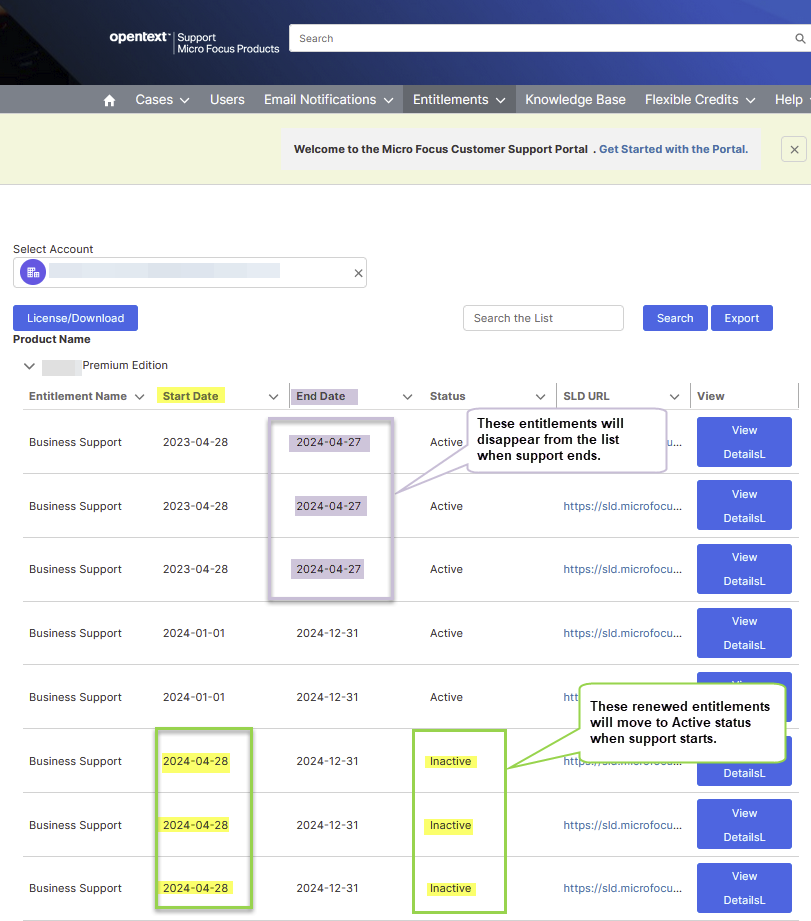Click the sort chevron beside Entitlement Name

coord(138,396)
